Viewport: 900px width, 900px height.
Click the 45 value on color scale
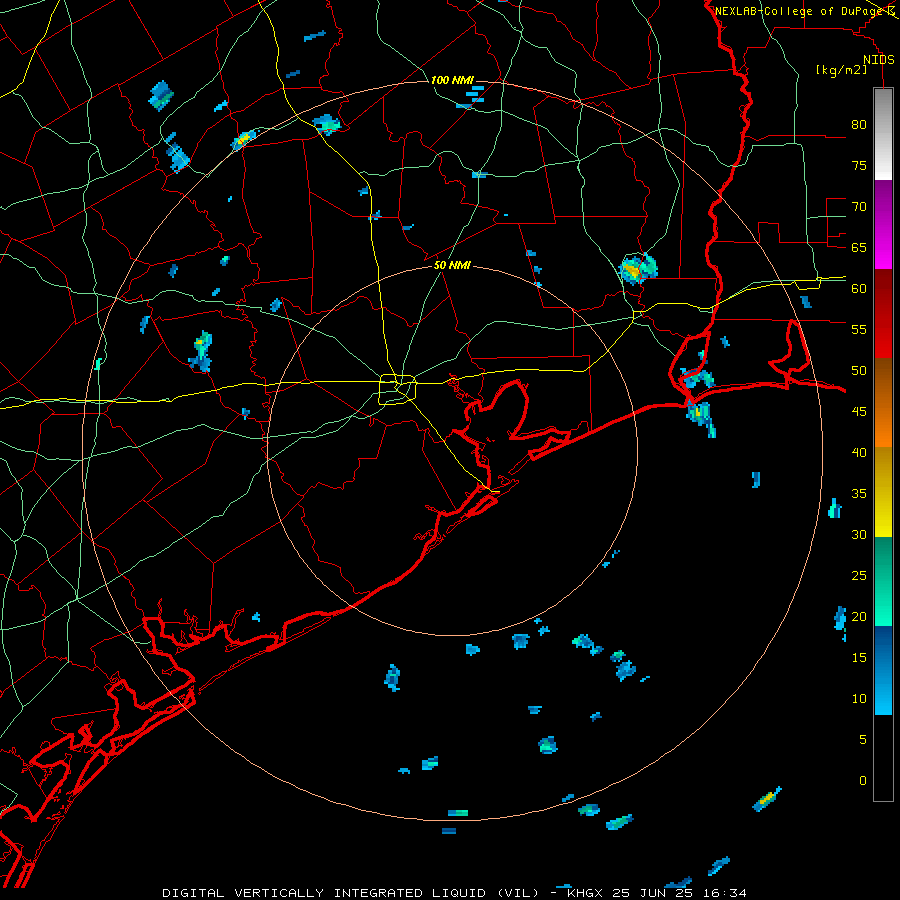coord(859,412)
